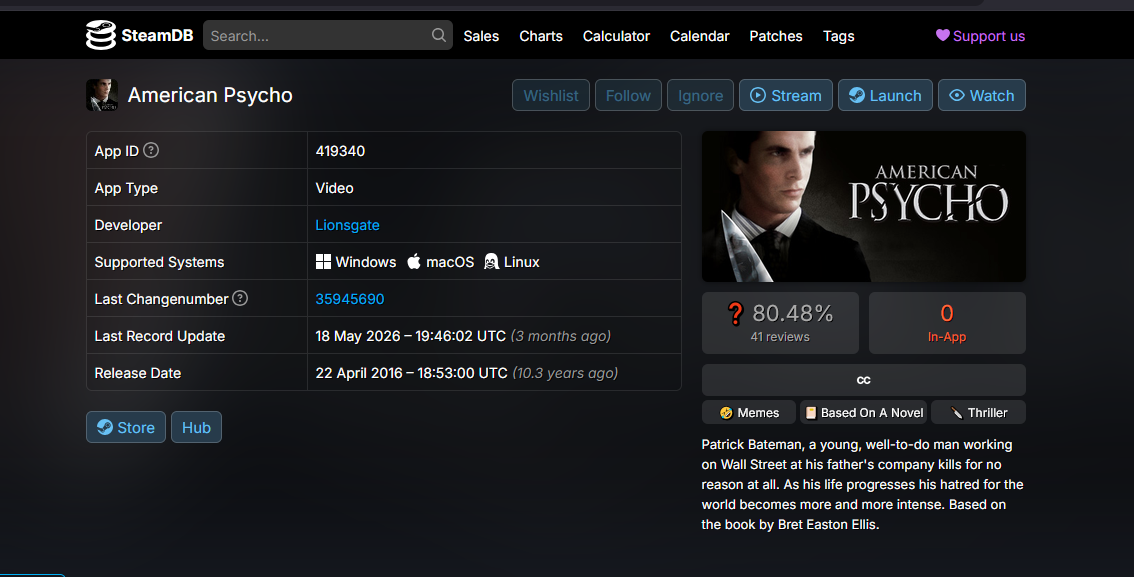Image resolution: width=1134 pixels, height=577 pixels.
Task: Click the Linux penguin icon
Action: 491,262
